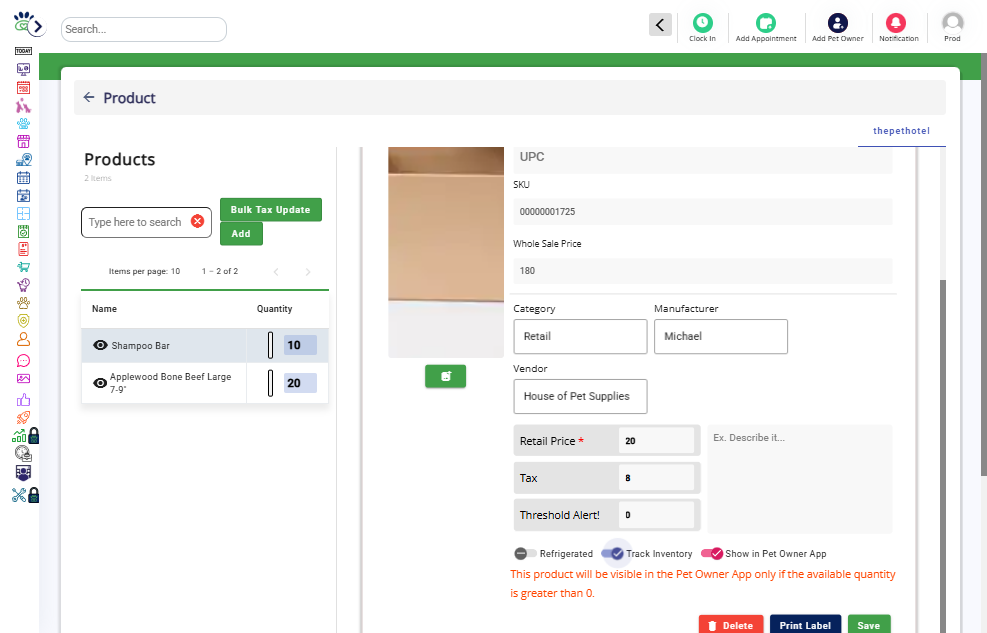Image resolution: width=987 pixels, height=633 pixels.
Task: Open the thumbs-up sidebar icon
Action: [23, 400]
